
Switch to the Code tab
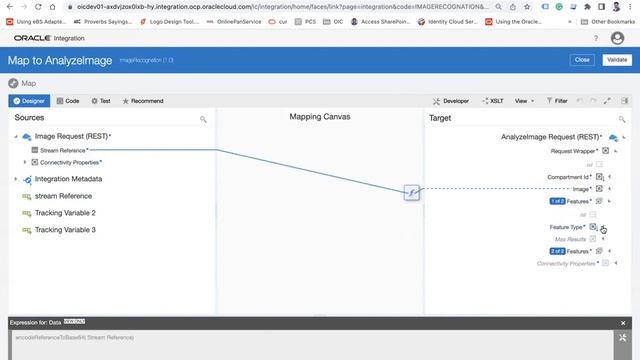tap(68, 101)
